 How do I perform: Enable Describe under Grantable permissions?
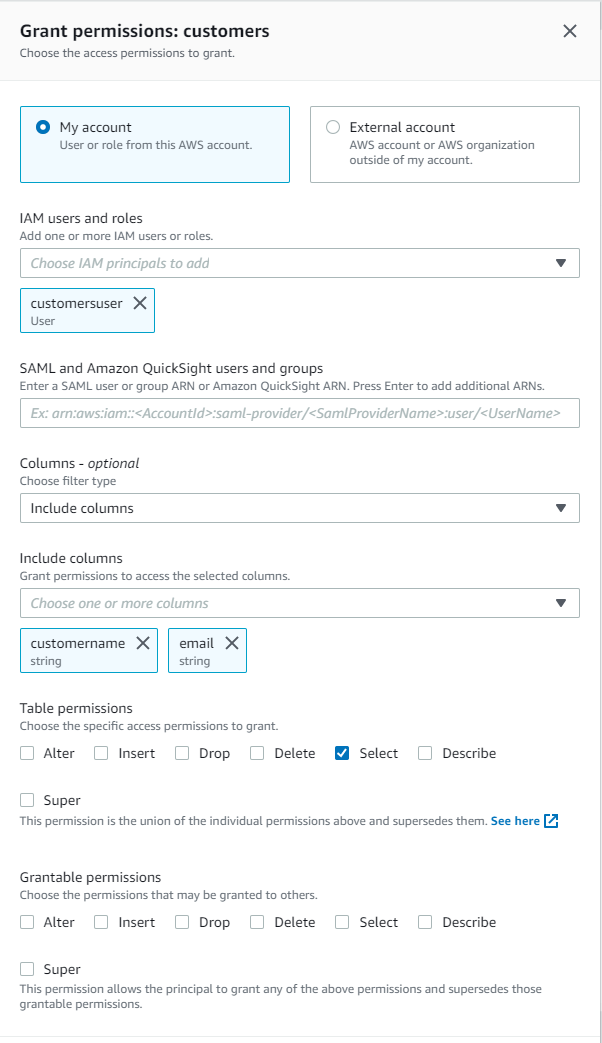425,922
